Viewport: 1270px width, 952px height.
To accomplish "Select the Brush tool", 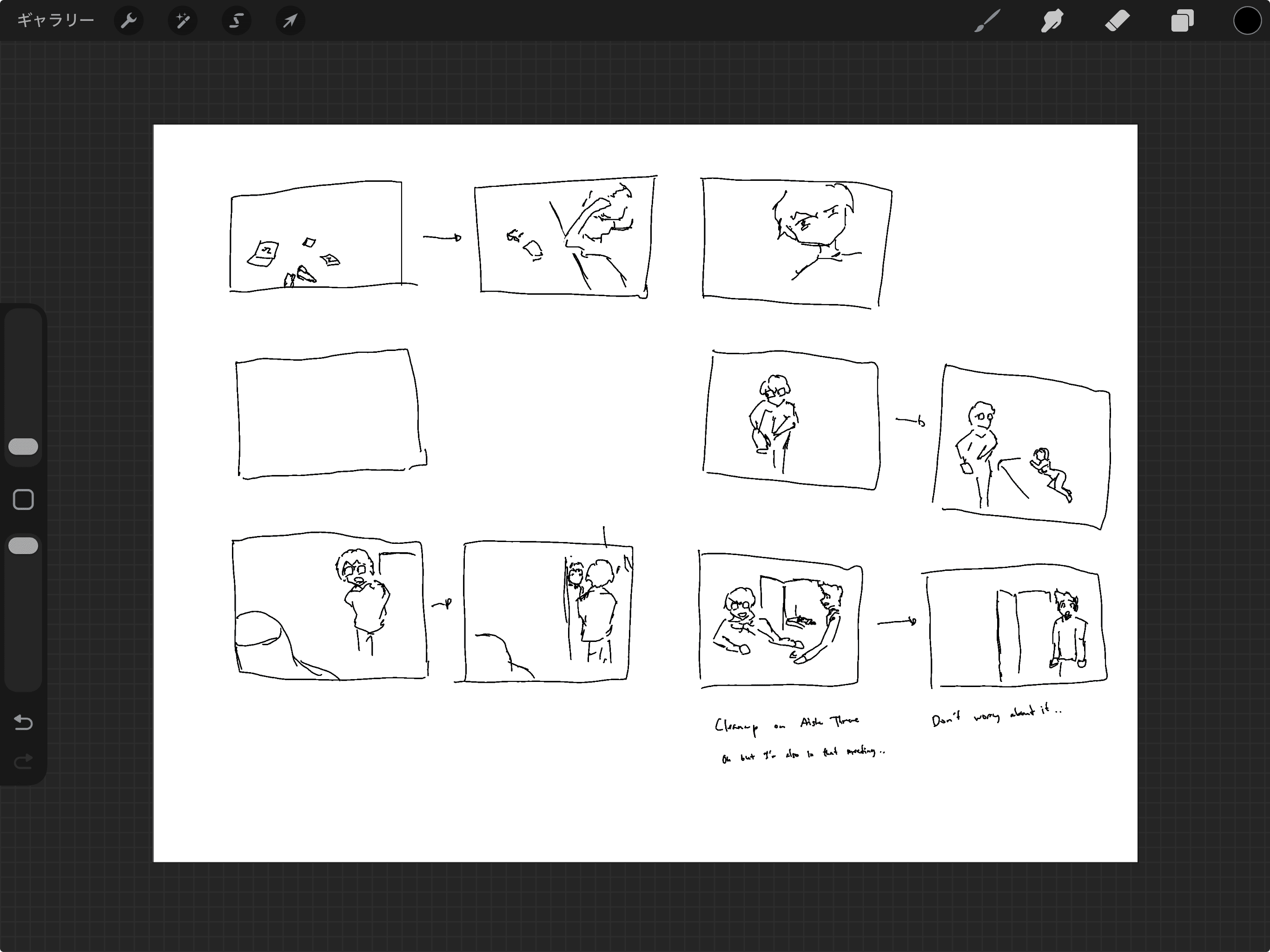I will [x=987, y=21].
